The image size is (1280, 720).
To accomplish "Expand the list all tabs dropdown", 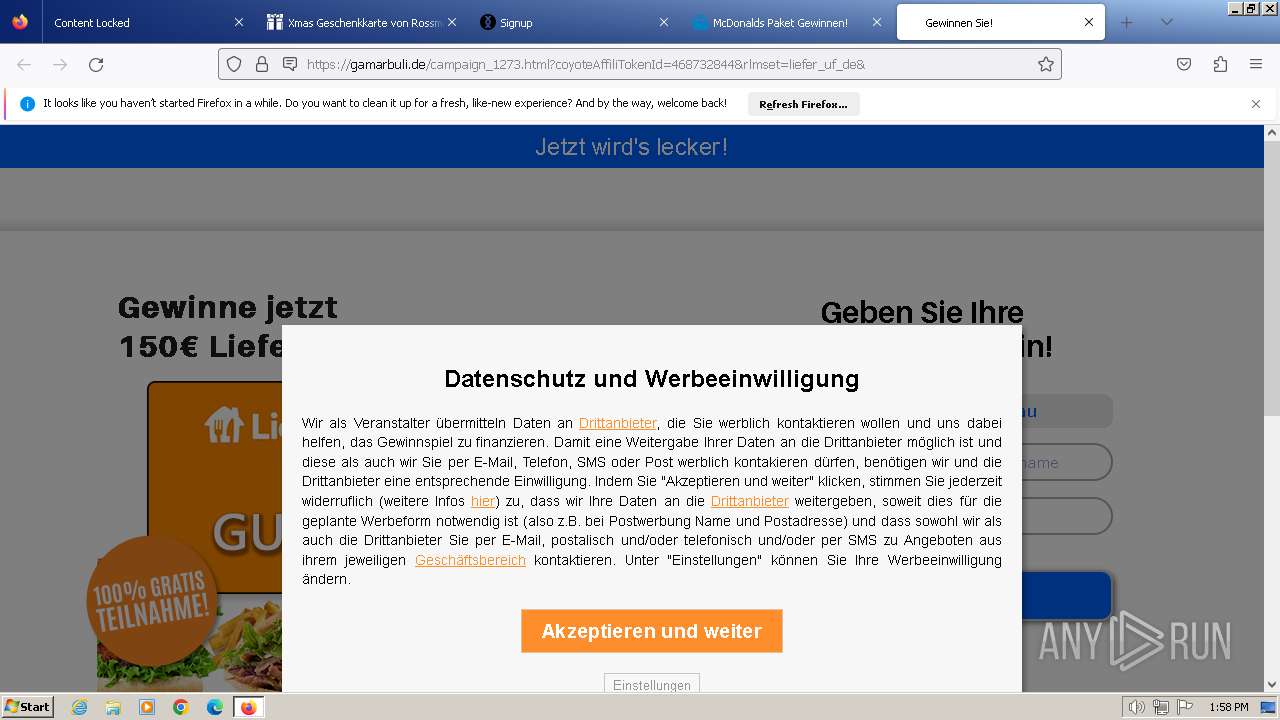I will pos(1166,22).
